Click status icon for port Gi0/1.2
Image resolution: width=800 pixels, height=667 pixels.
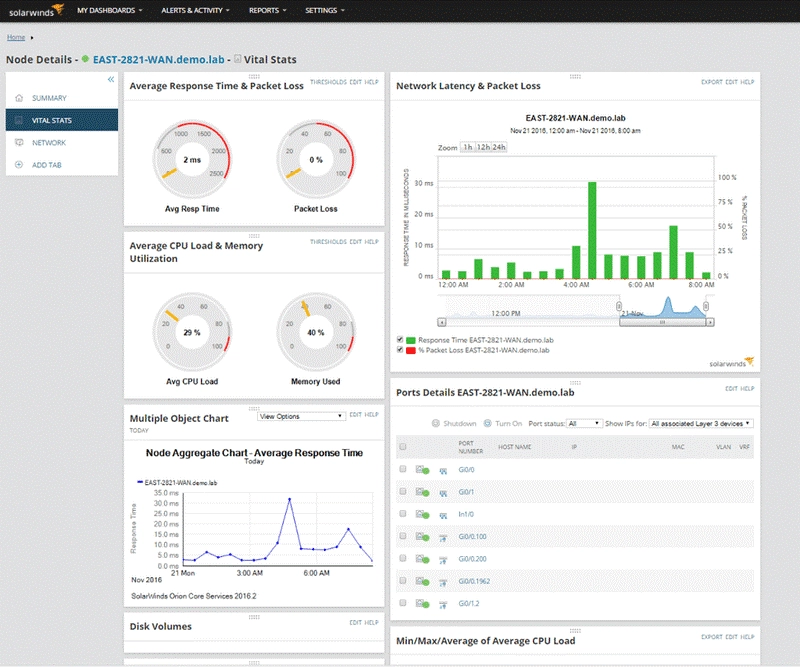pyautogui.click(x=422, y=604)
